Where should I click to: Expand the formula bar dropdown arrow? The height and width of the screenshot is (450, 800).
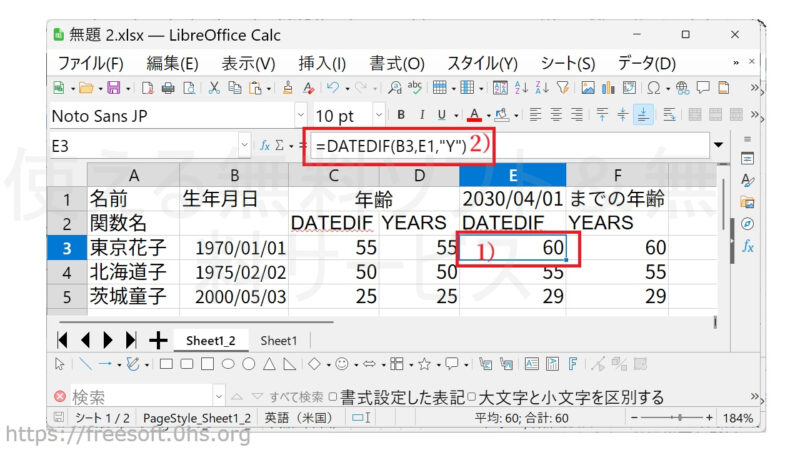718,146
